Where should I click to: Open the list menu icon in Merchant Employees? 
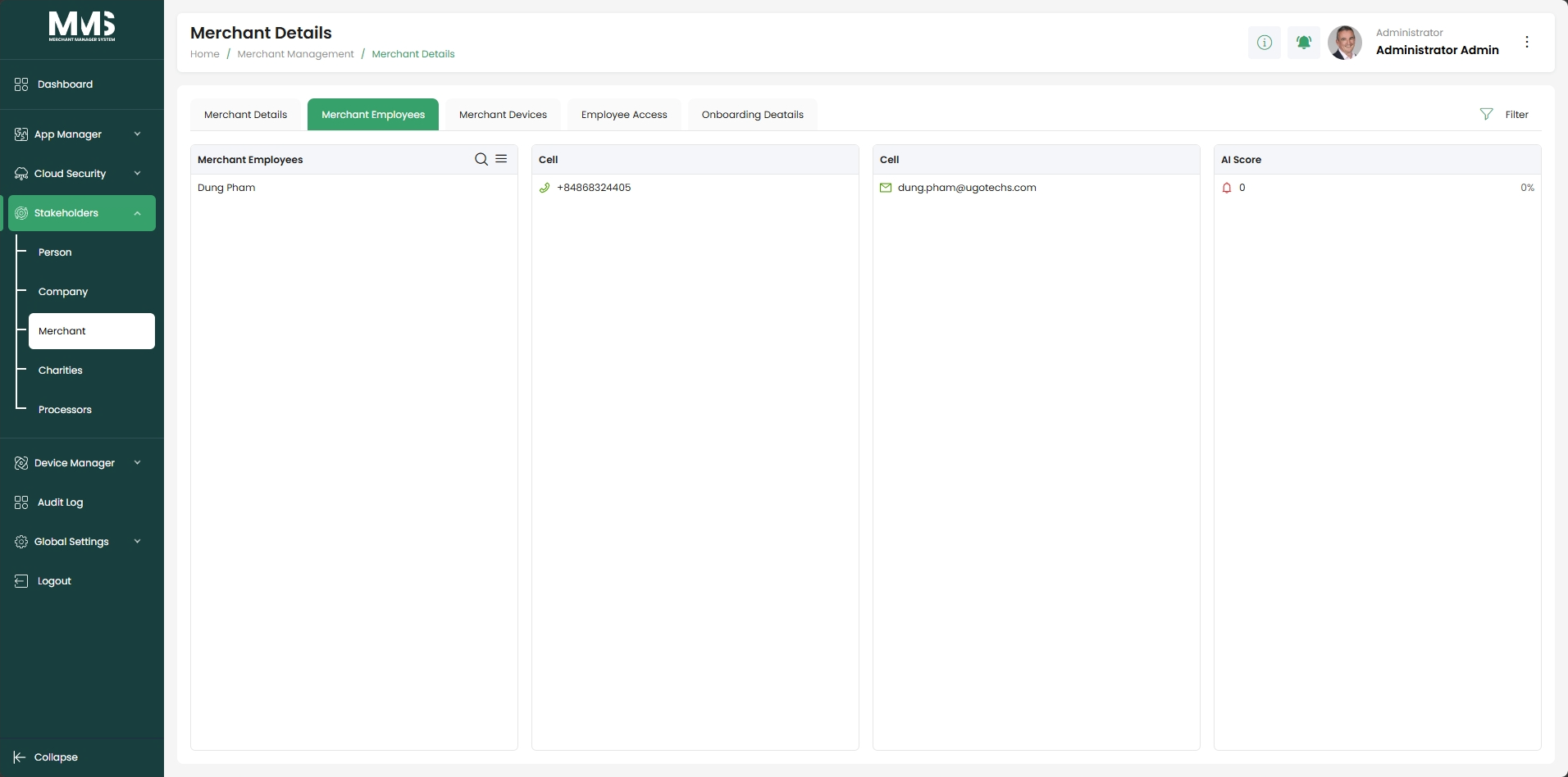(501, 159)
